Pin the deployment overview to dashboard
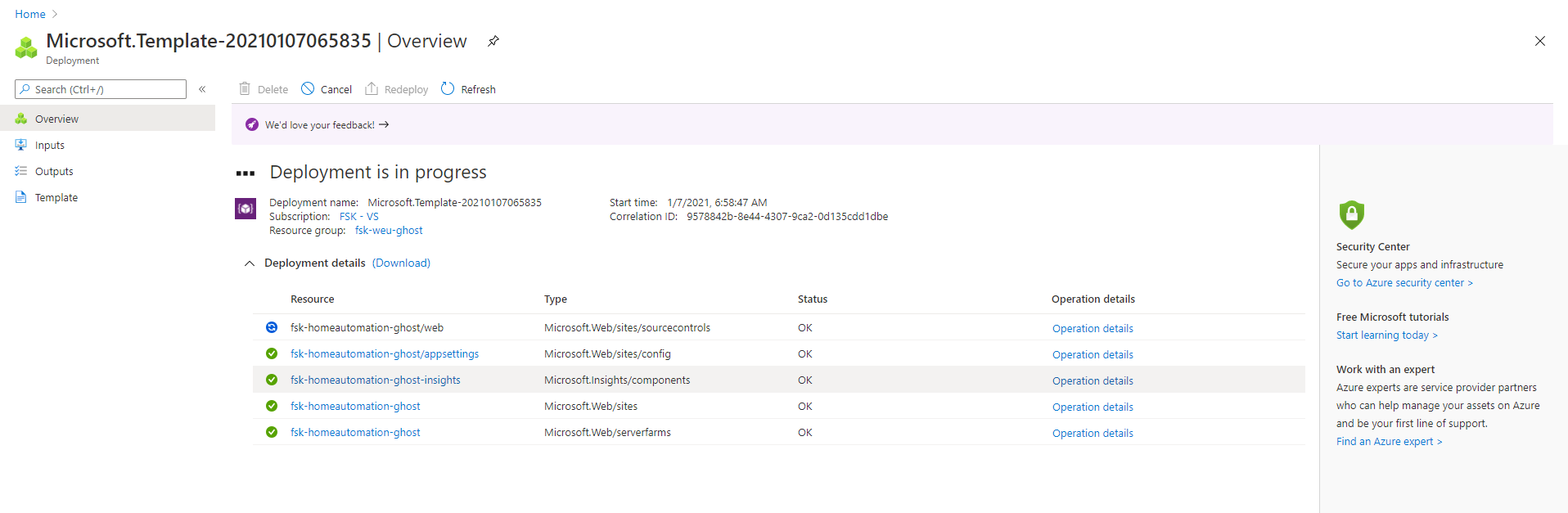This screenshot has height=513, width=1568. [x=493, y=41]
